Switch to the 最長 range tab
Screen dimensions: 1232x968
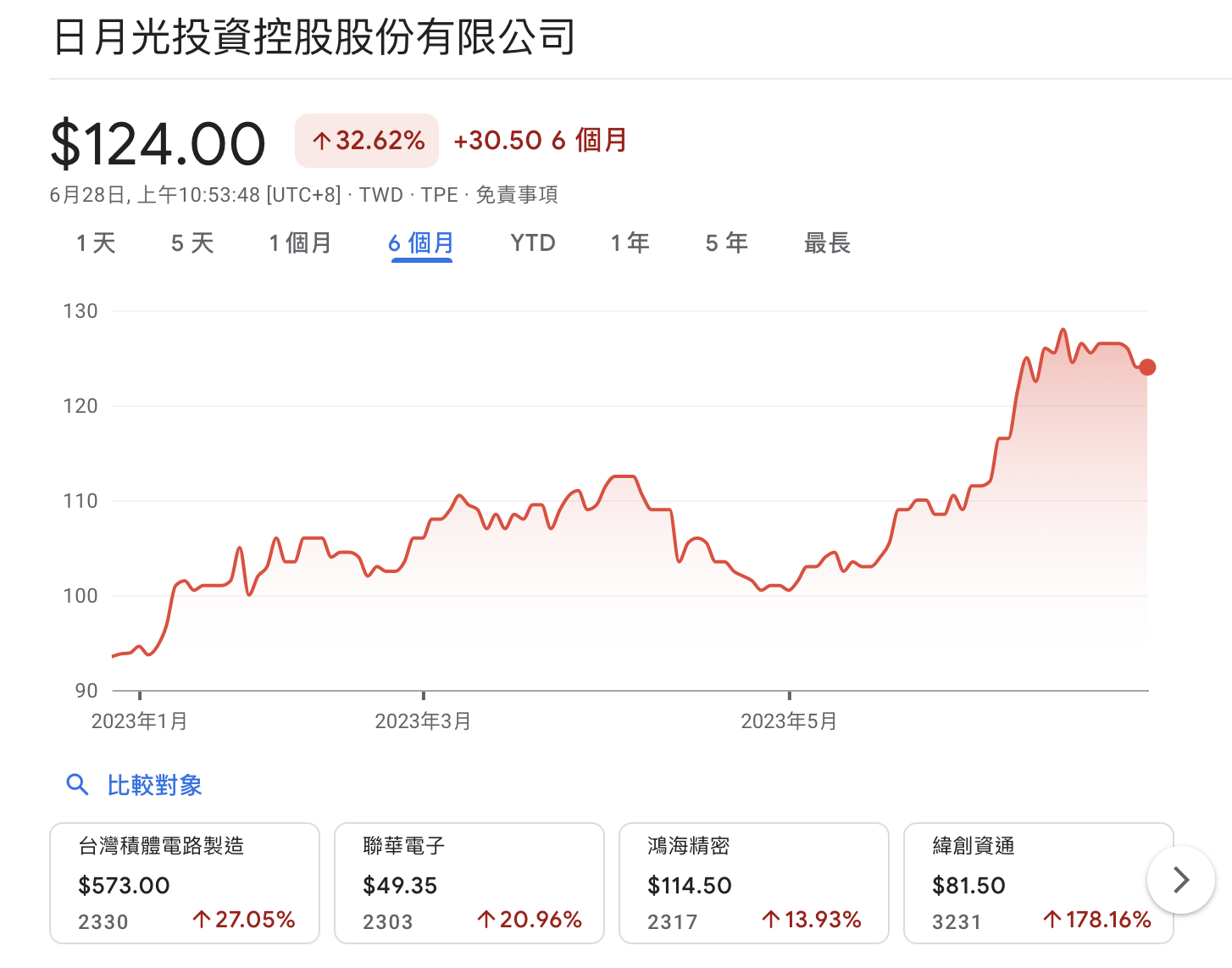[827, 243]
